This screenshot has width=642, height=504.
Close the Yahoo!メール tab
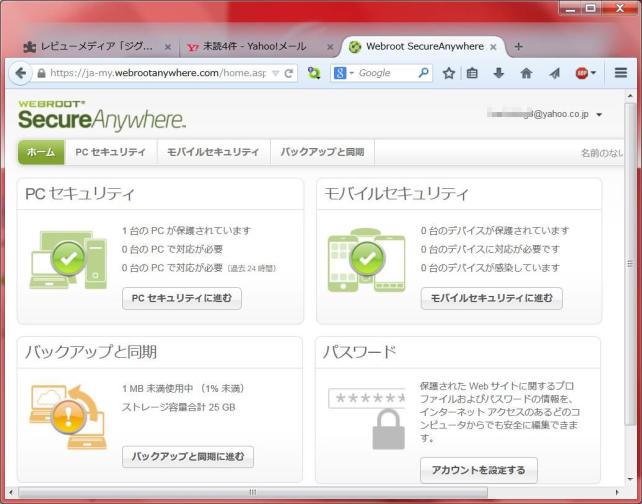tap(330, 47)
